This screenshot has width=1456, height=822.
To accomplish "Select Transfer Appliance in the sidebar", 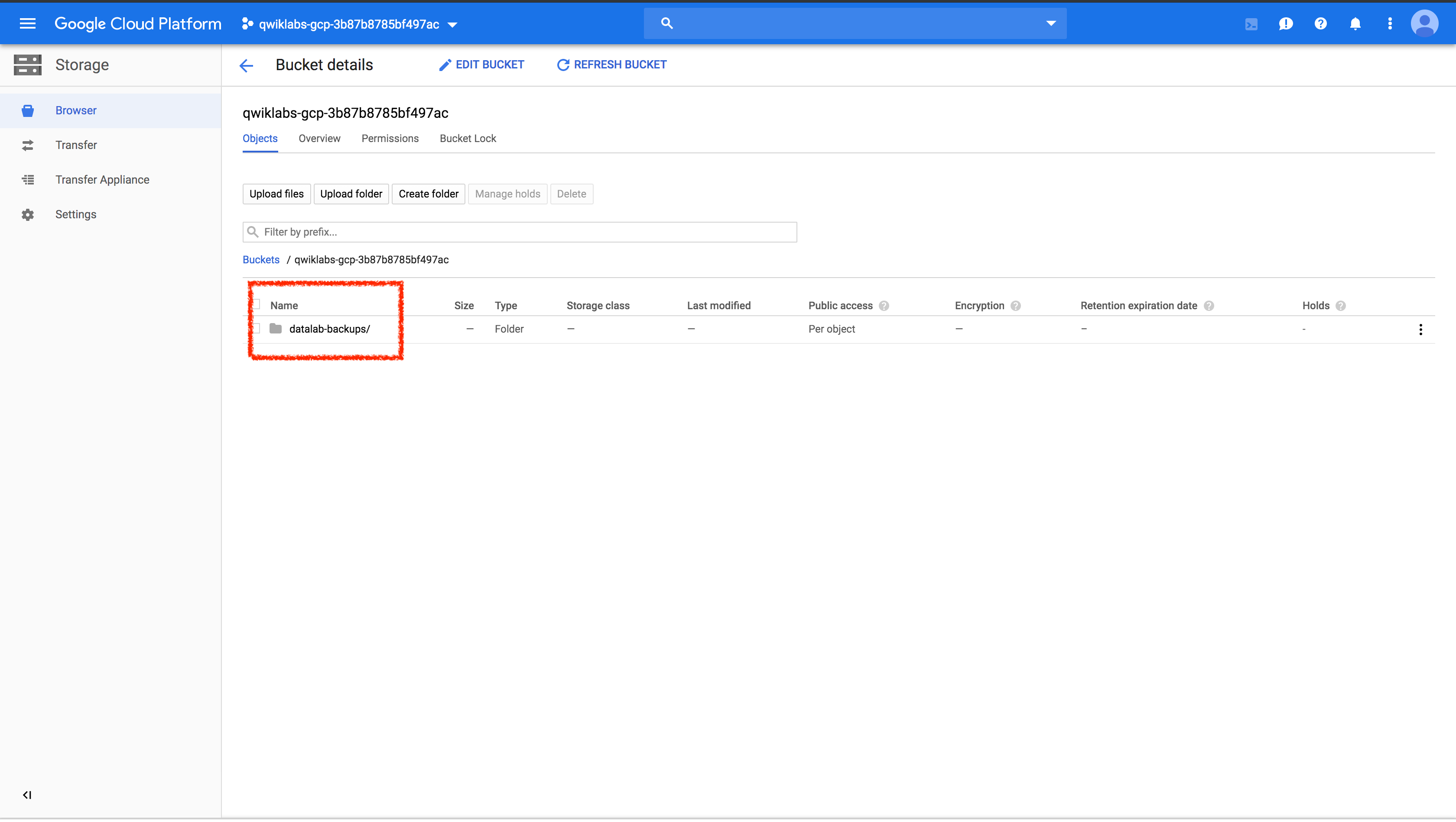I will click(x=111, y=180).
